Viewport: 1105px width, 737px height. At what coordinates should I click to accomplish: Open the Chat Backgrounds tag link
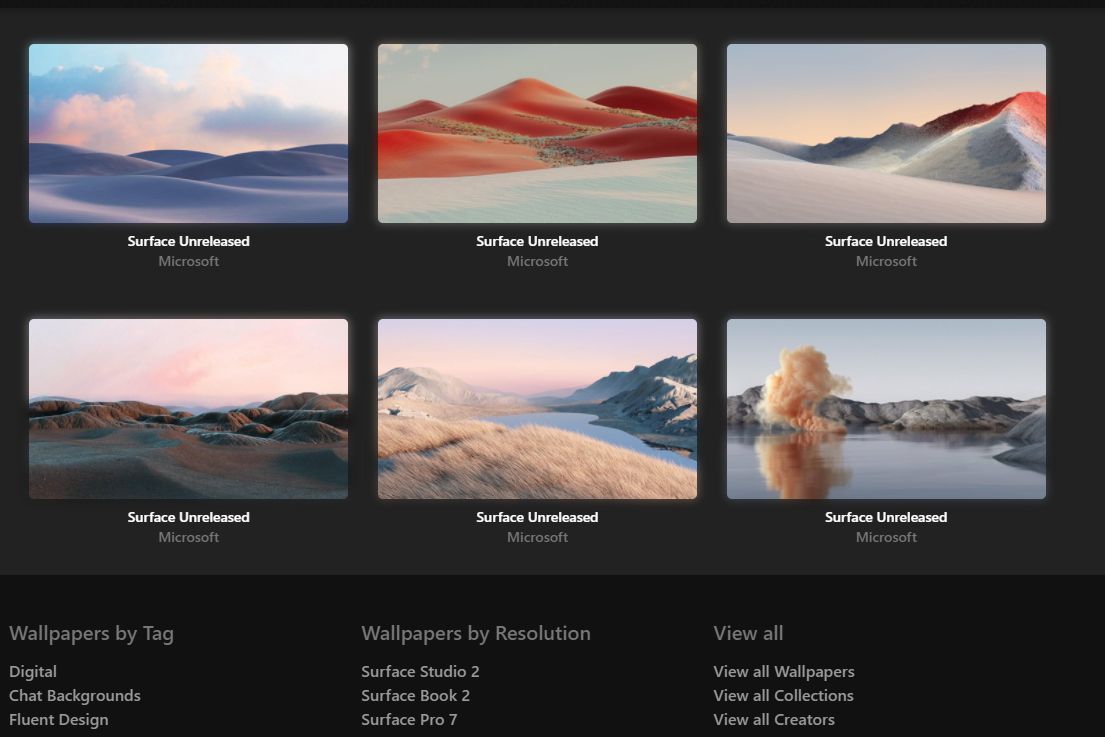75,695
